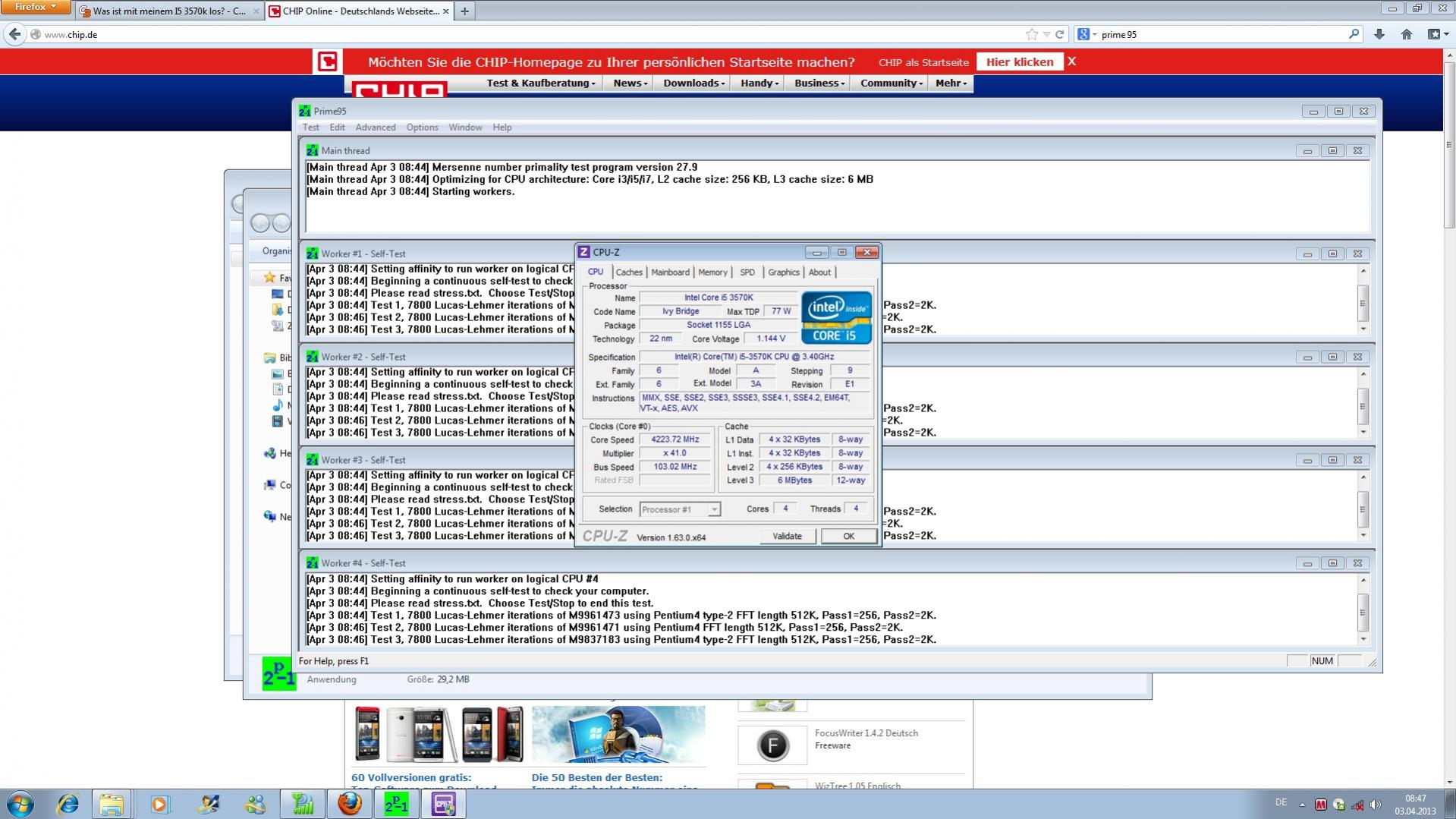
Task: Switch to the 'Was ist mit meinem I5 3570k' tab
Action: 169,11
